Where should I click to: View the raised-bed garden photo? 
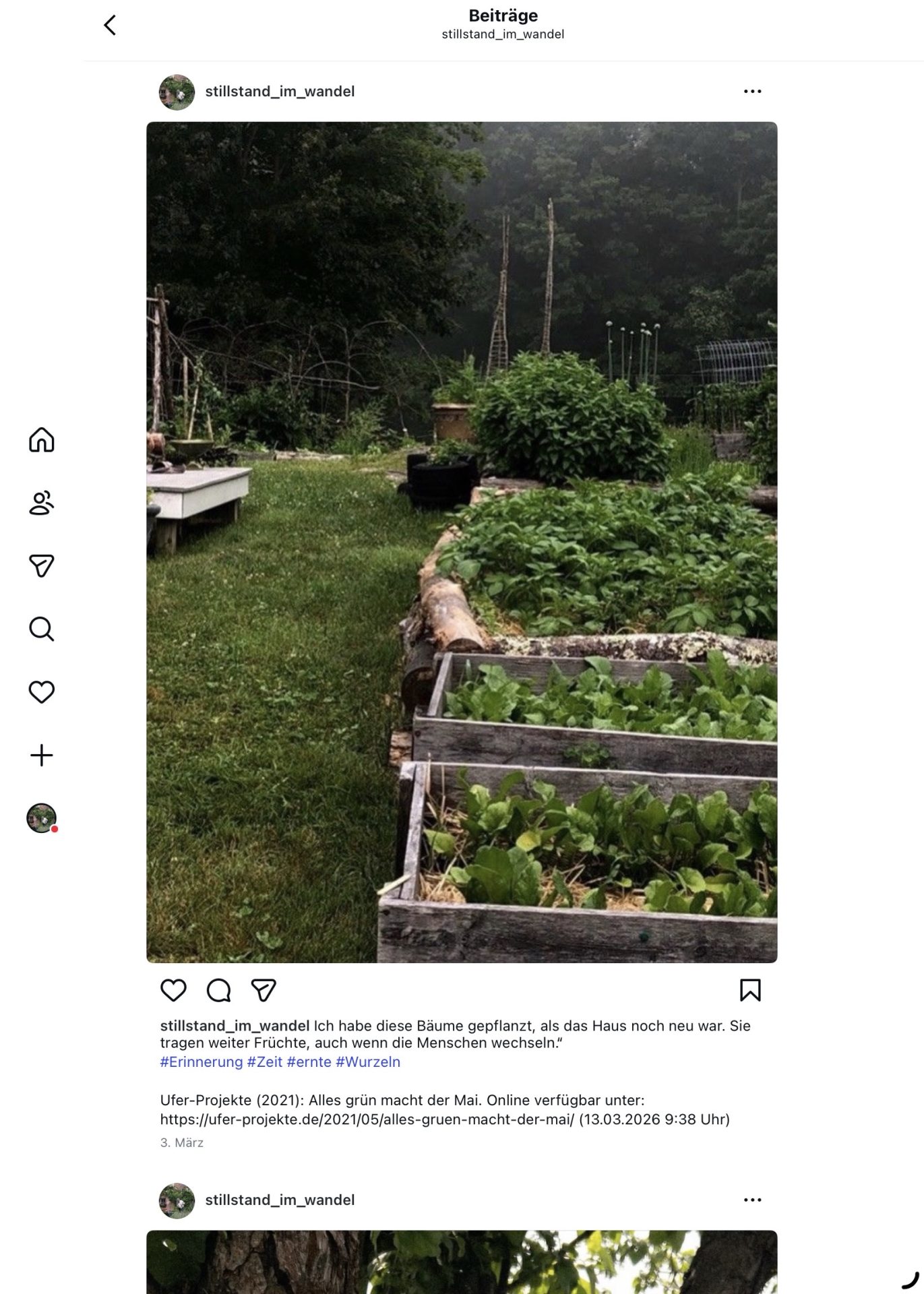coord(462,542)
